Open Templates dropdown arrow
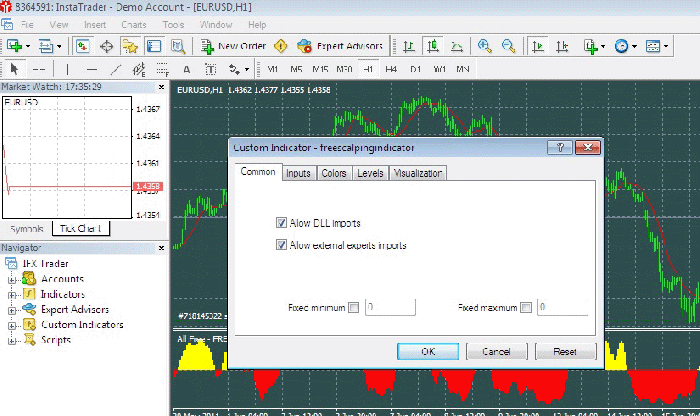 tap(666, 46)
